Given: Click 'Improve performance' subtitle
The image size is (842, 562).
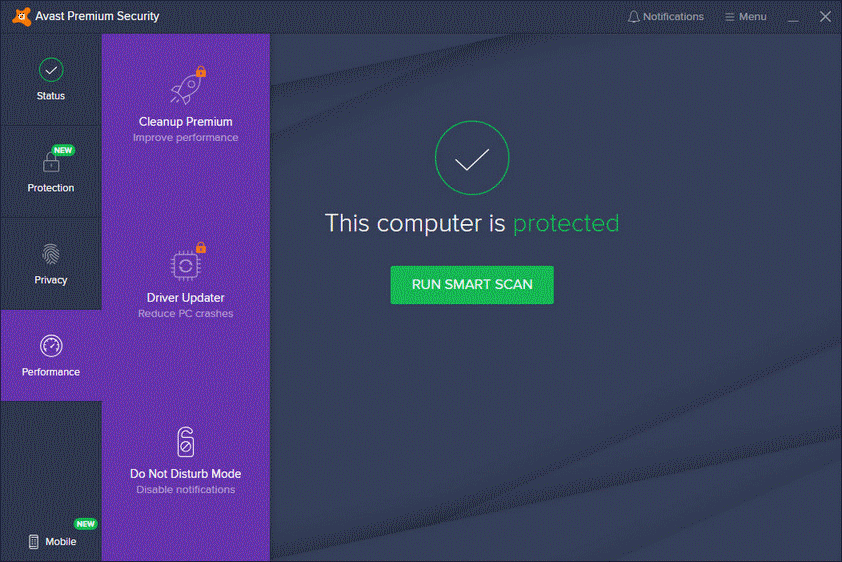Looking at the screenshot, I should 186,138.
